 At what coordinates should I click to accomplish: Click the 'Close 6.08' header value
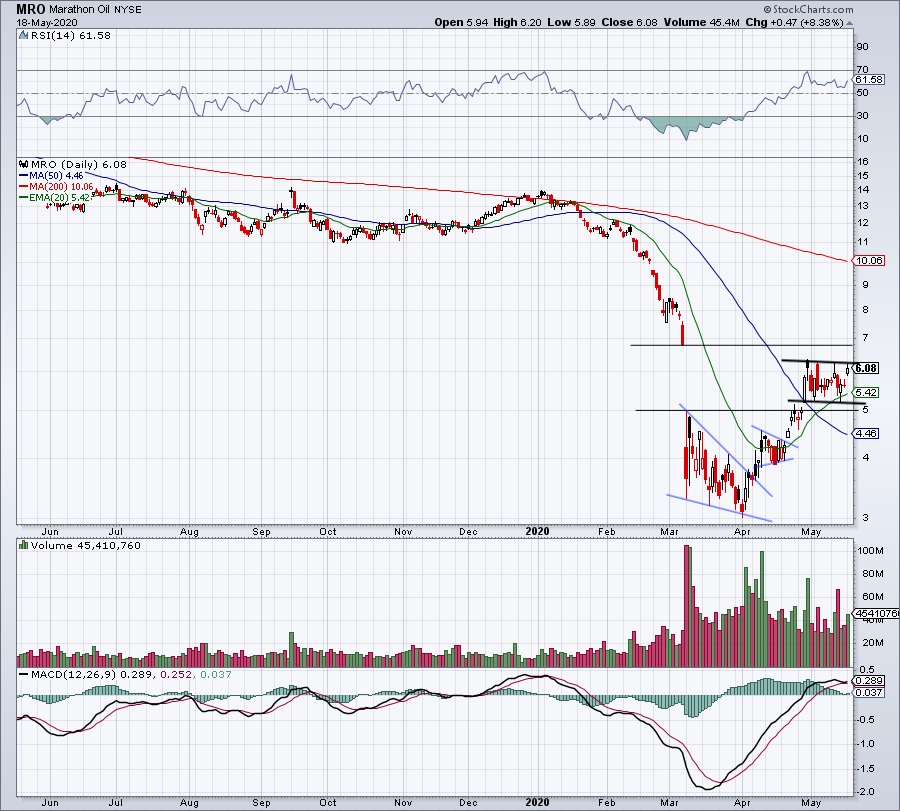pos(630,22)
